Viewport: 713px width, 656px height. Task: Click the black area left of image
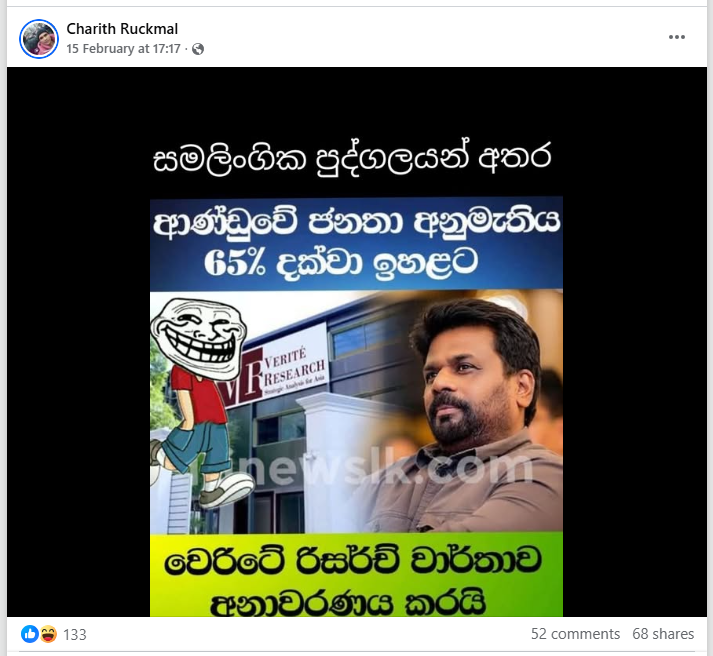[x=78, y=342]
